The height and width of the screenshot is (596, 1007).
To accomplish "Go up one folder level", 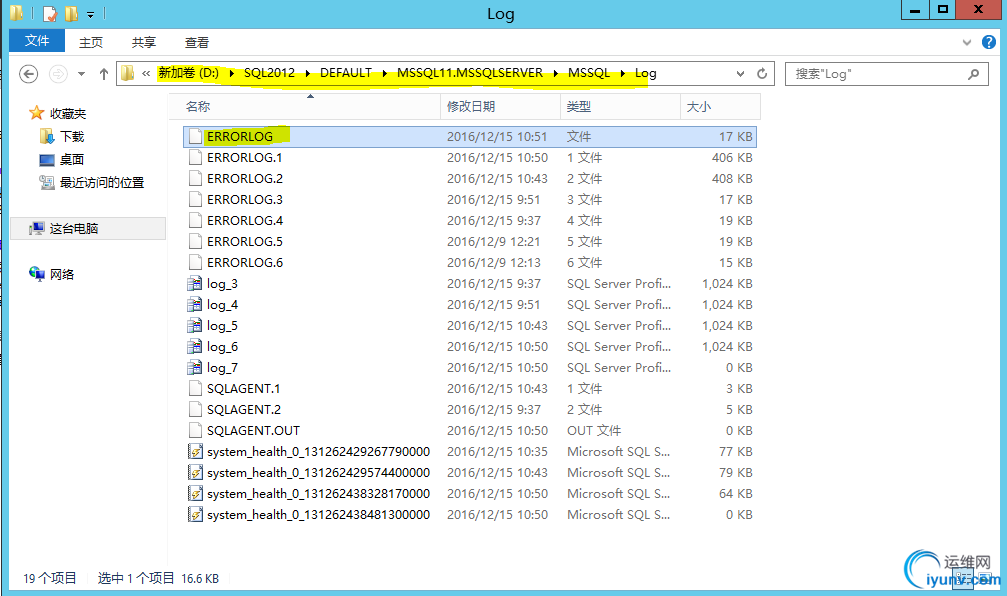I will tap(103, 74).
